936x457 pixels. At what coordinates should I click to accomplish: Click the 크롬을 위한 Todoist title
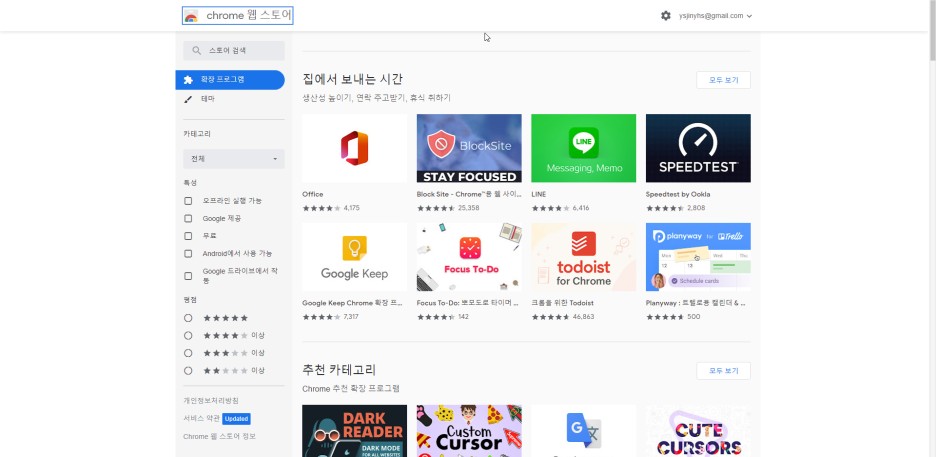tap(562, 303)
